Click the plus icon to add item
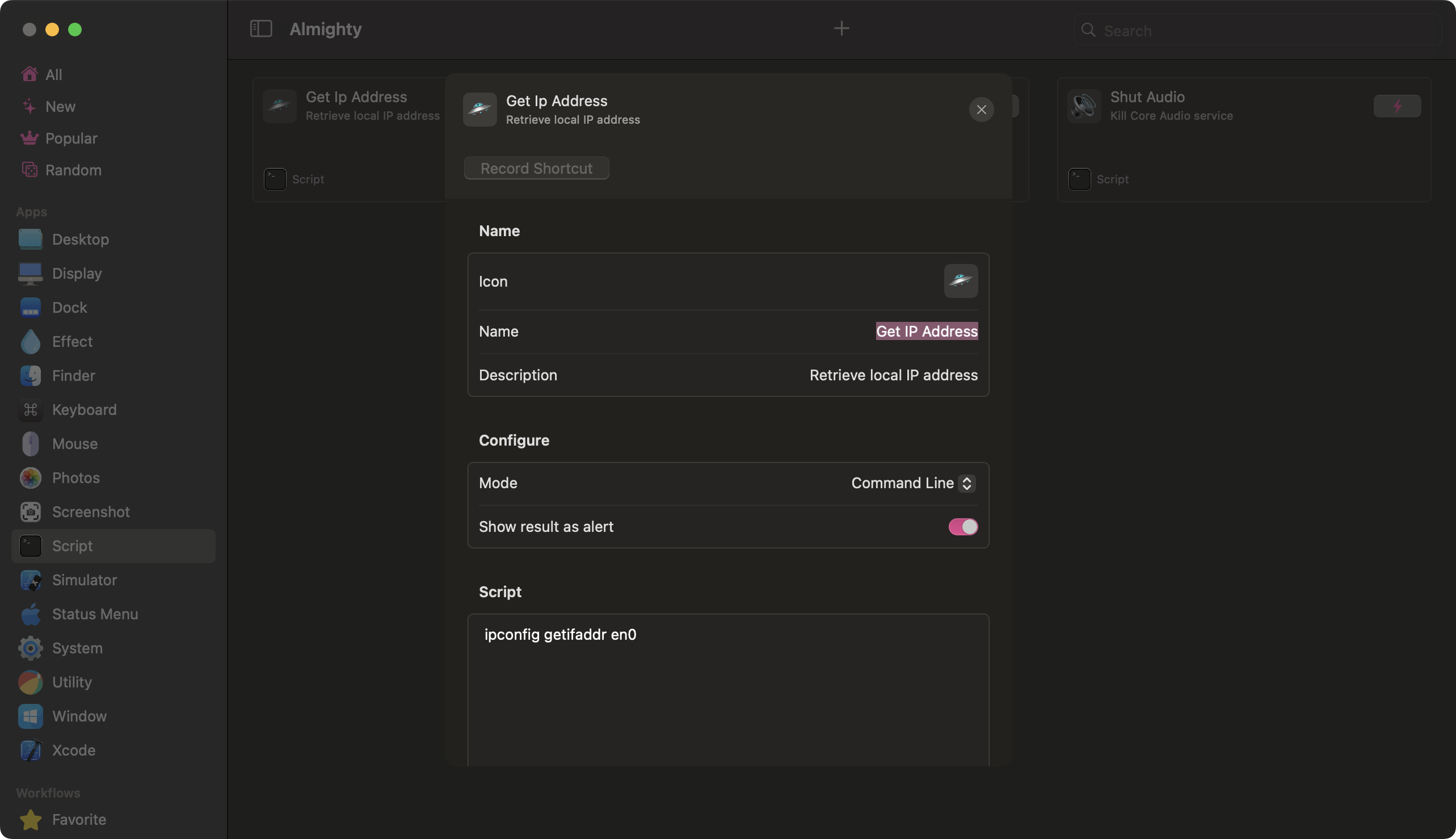 coord(841,28)
